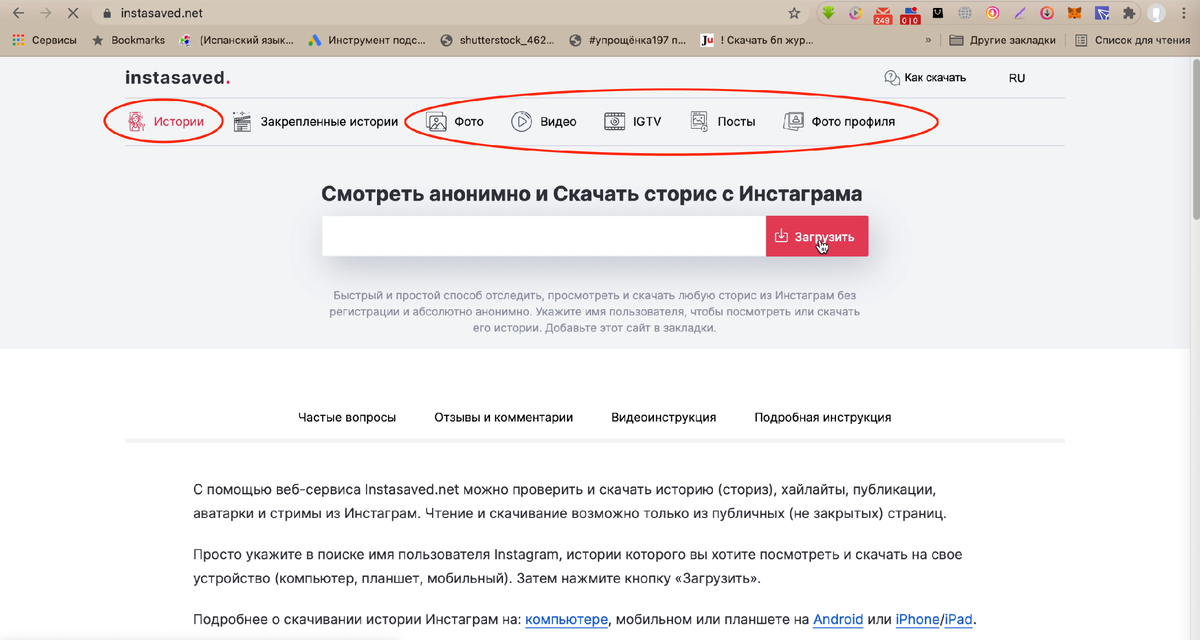Image resolution: width=1200 pixels, height=640 pixels.
Task: Switch to the Видео tab
Action: pos(544,122)
